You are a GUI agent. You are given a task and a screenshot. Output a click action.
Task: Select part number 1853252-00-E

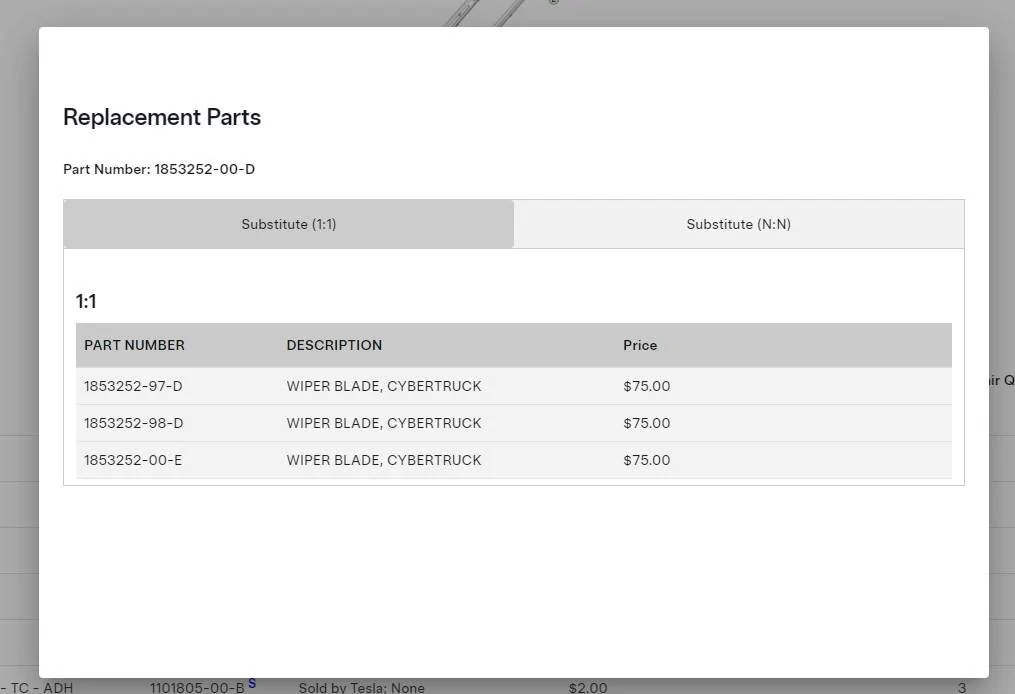[133, 460]
